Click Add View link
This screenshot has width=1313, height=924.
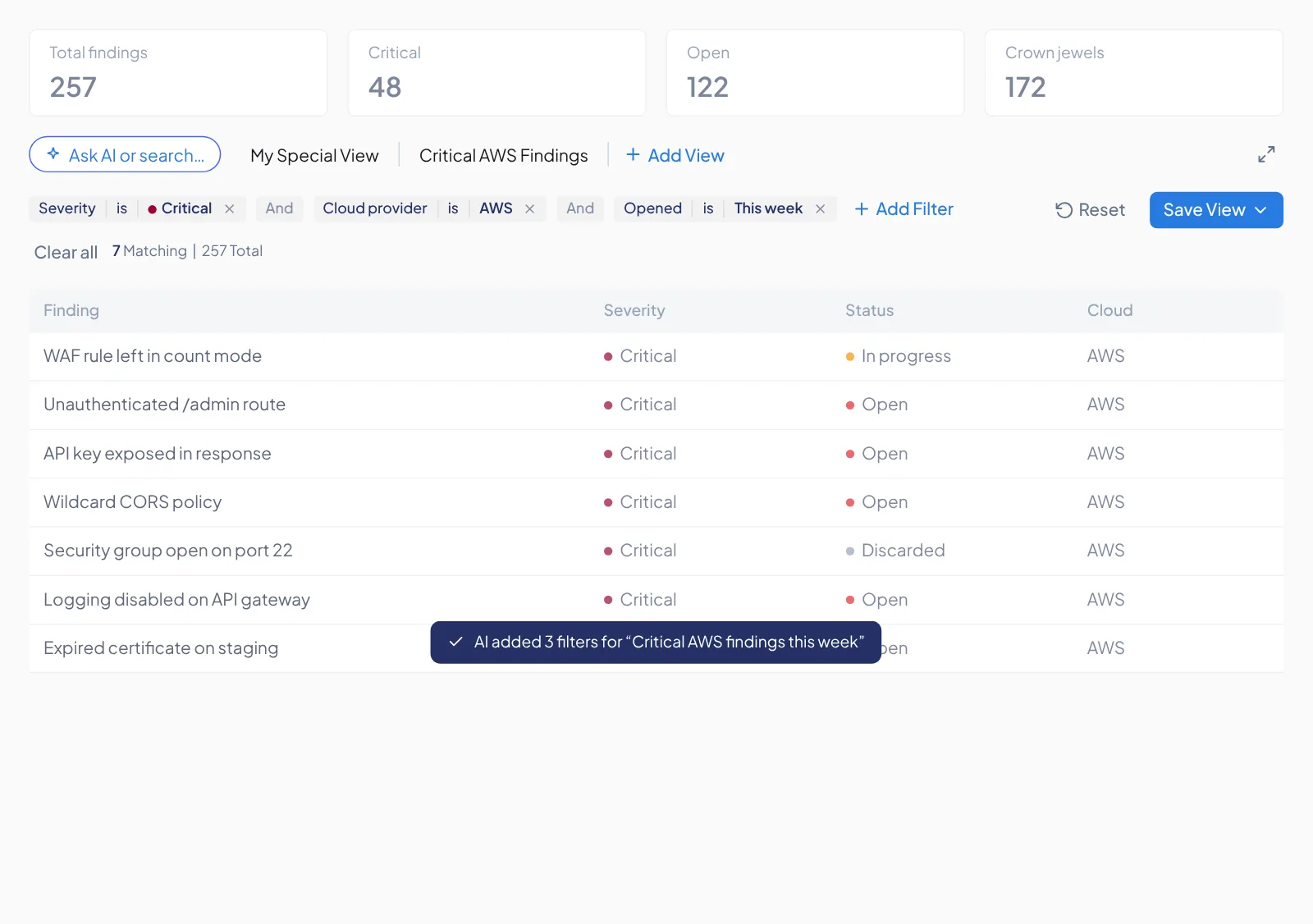(x=675, y=155)
